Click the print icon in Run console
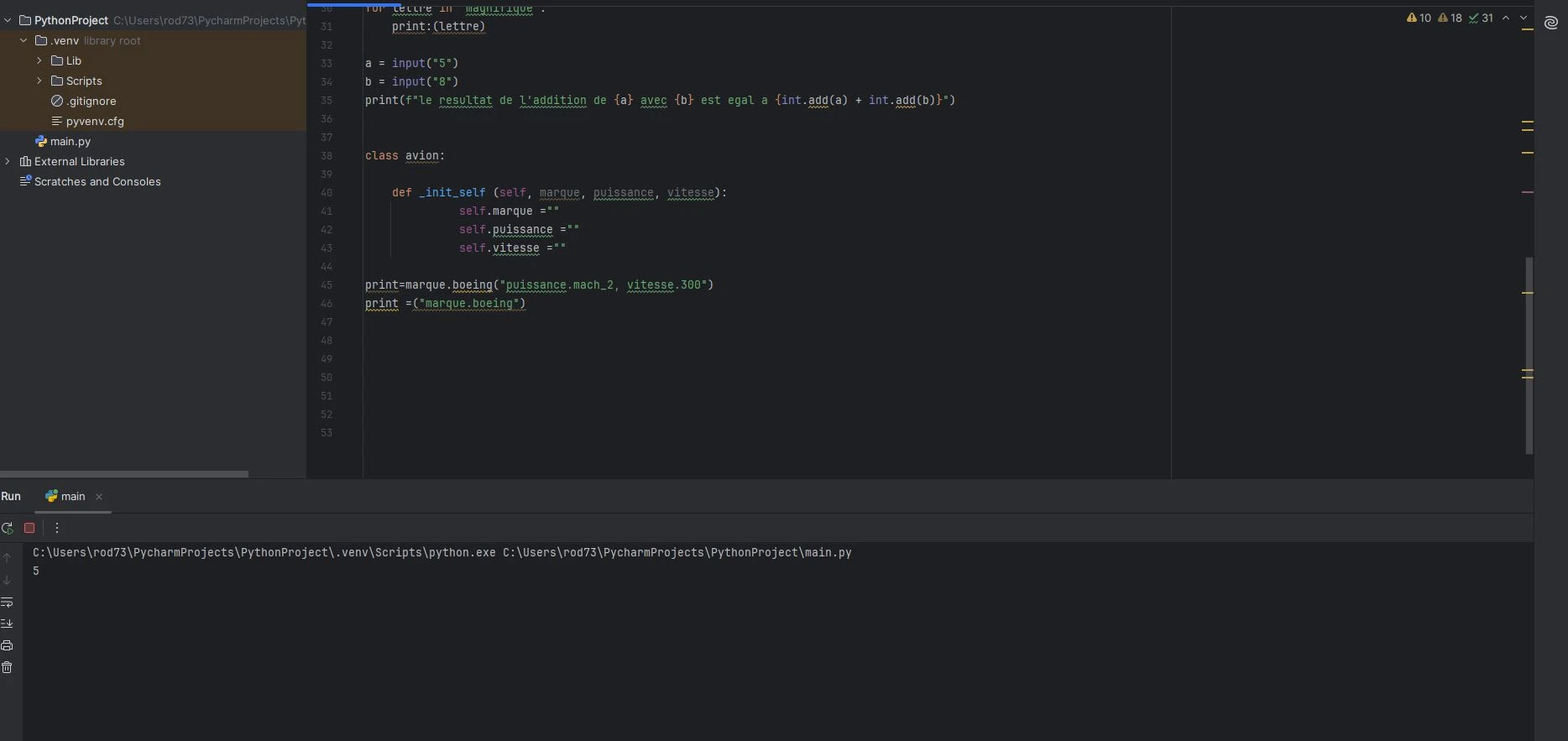This screenshot has width=1568, height=741. pyautogui.click(x=8, y=645)
